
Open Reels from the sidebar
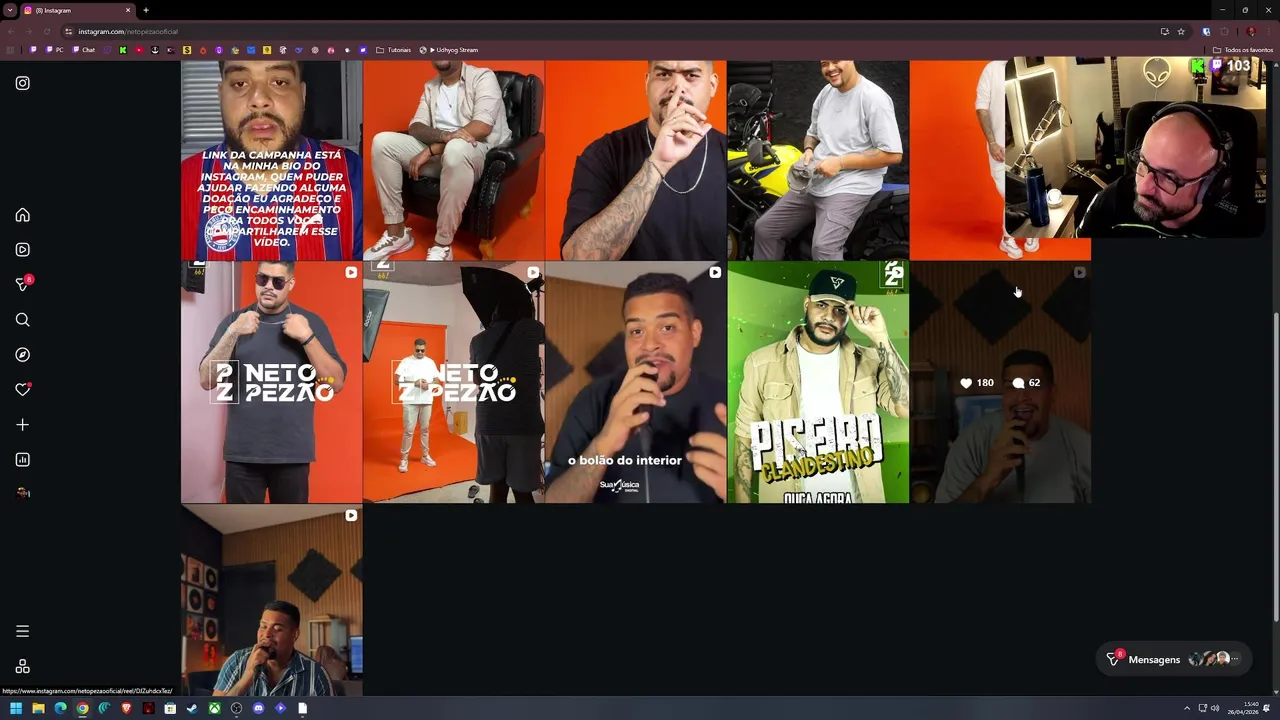pyautogui.click(x=22, y=250)
